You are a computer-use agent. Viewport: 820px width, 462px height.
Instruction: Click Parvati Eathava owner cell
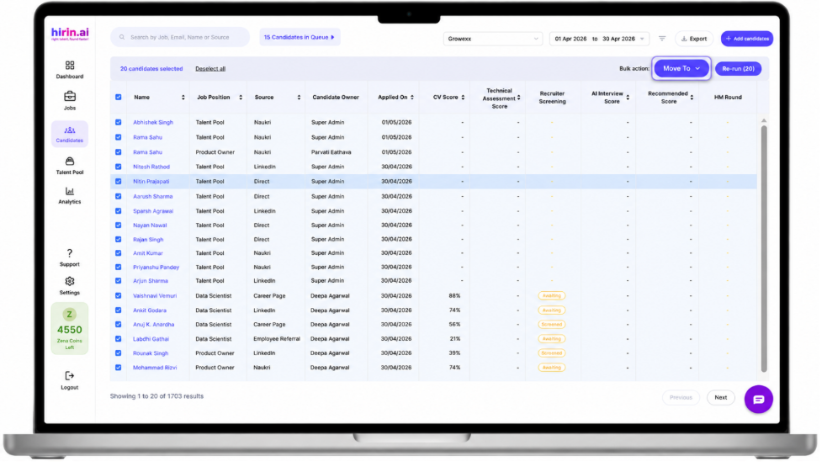point(331,152)
